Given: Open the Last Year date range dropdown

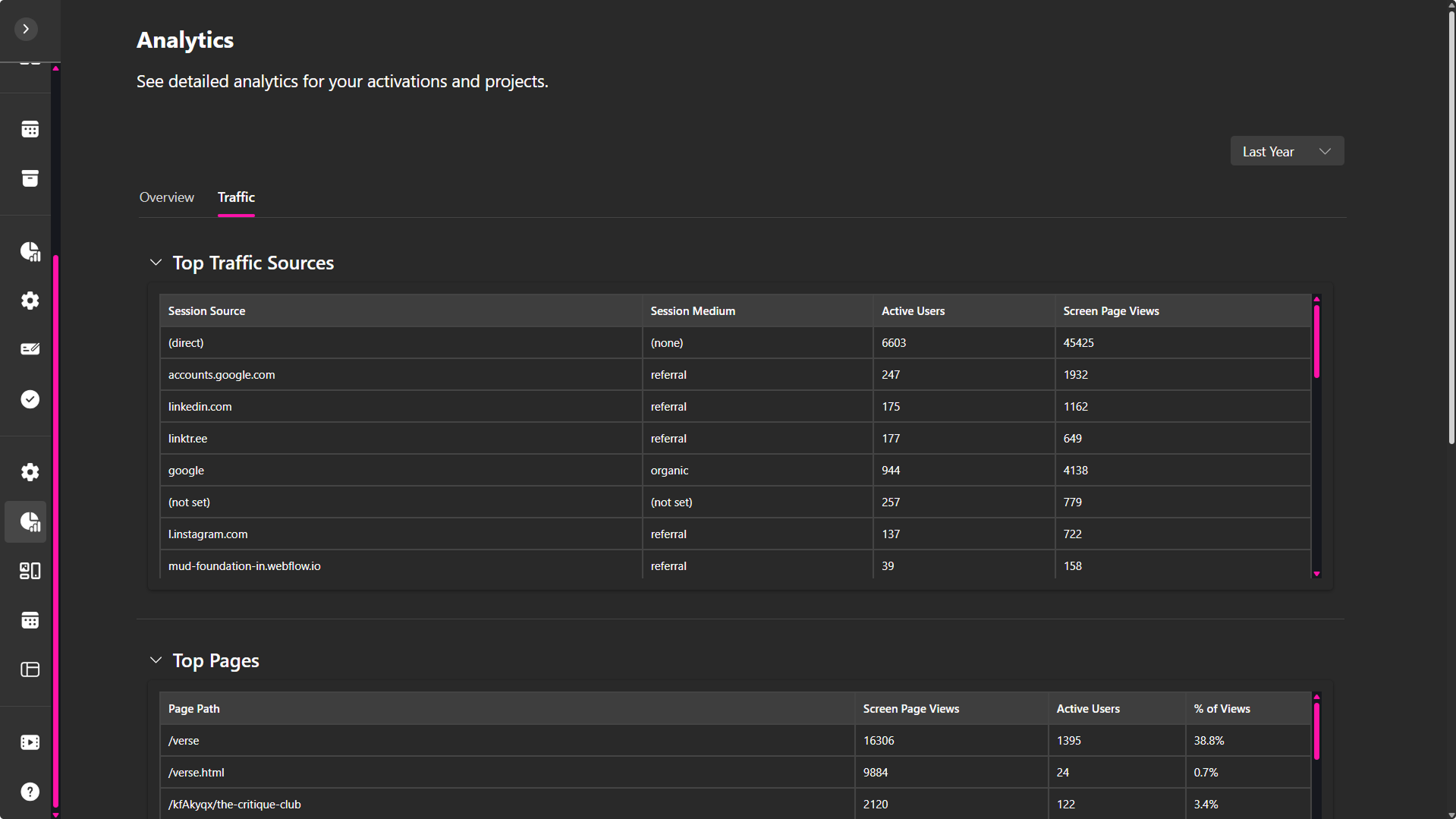Looking at the screenshot, I should pyautogui.click(x=1286, y=151).
